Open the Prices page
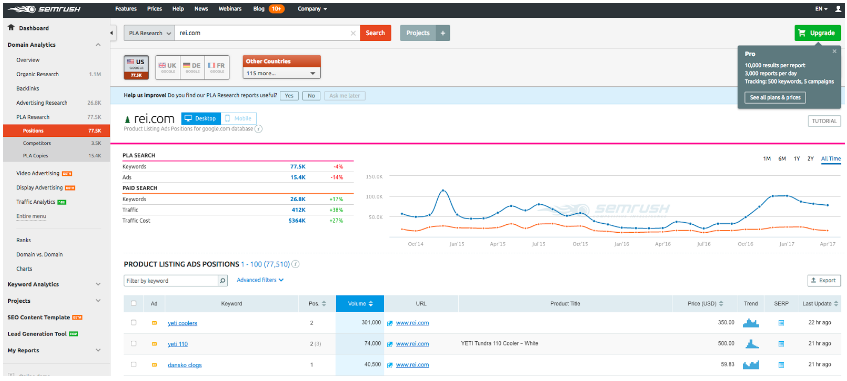The image size is (847, 381). point(154,9)
